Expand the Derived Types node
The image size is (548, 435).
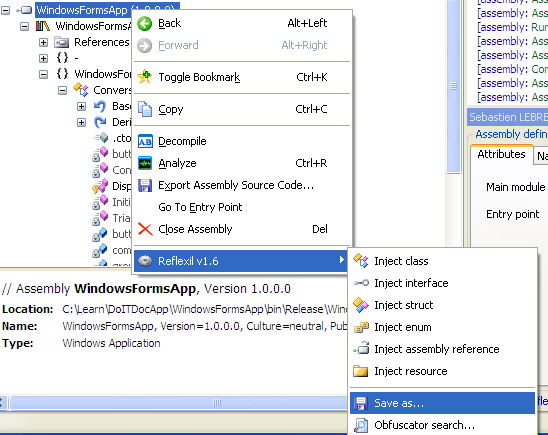81,122
